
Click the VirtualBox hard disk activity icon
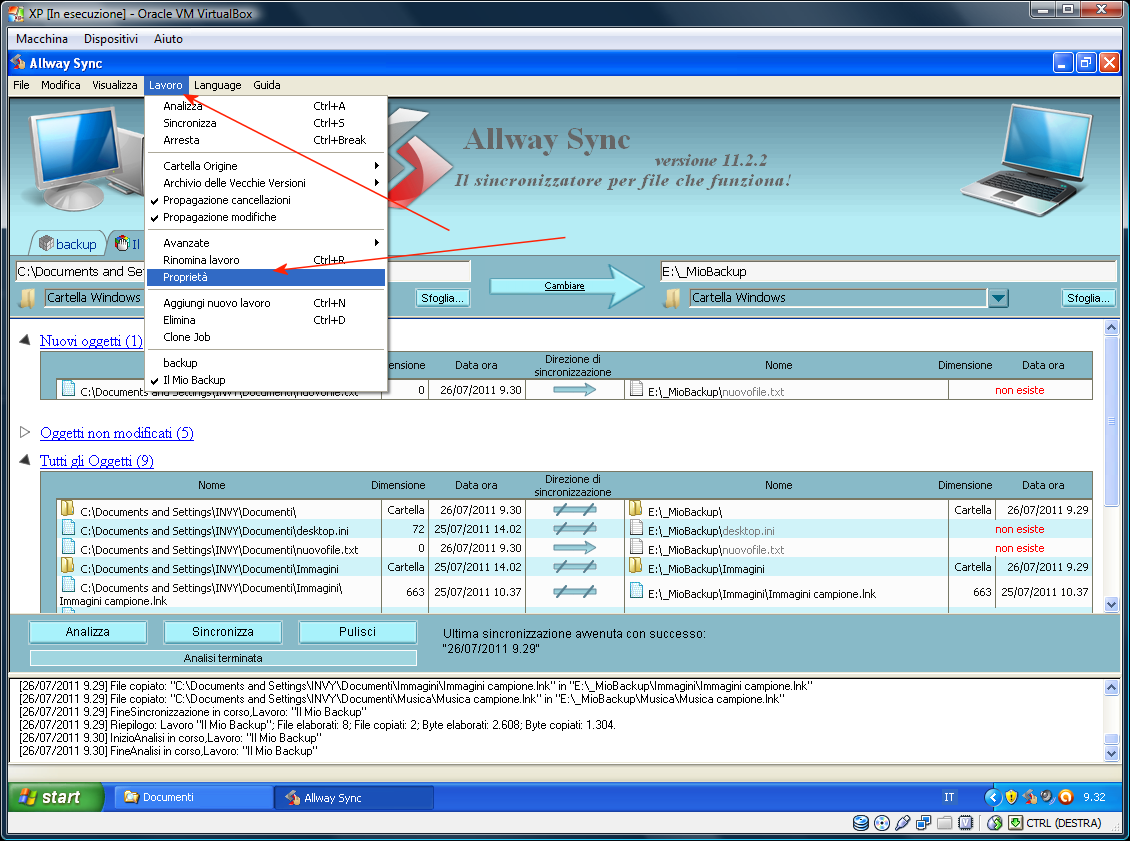(860, 823)
